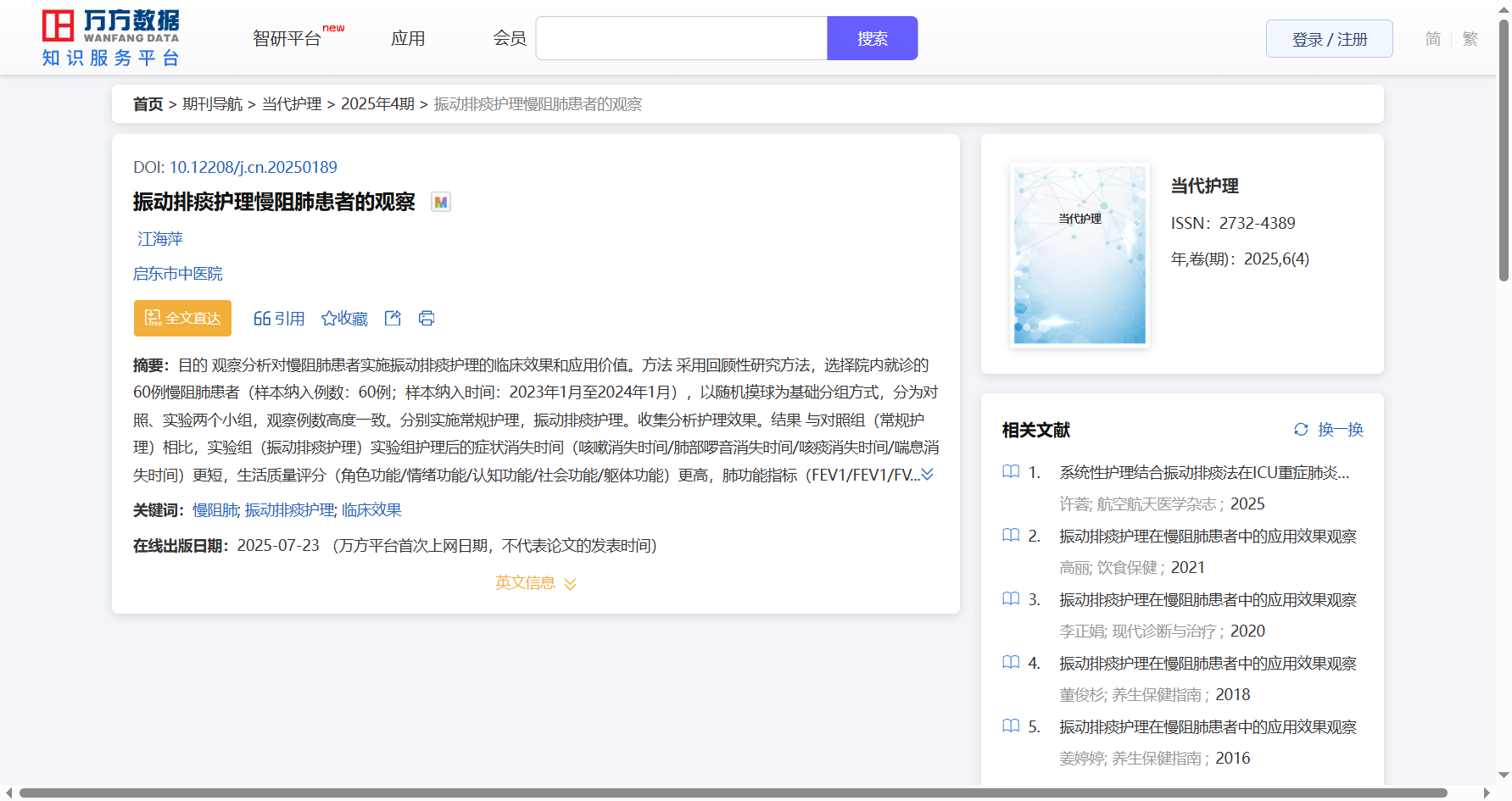
Task: Switch to traditional Chinese 繁
Action: (1470, 39)
